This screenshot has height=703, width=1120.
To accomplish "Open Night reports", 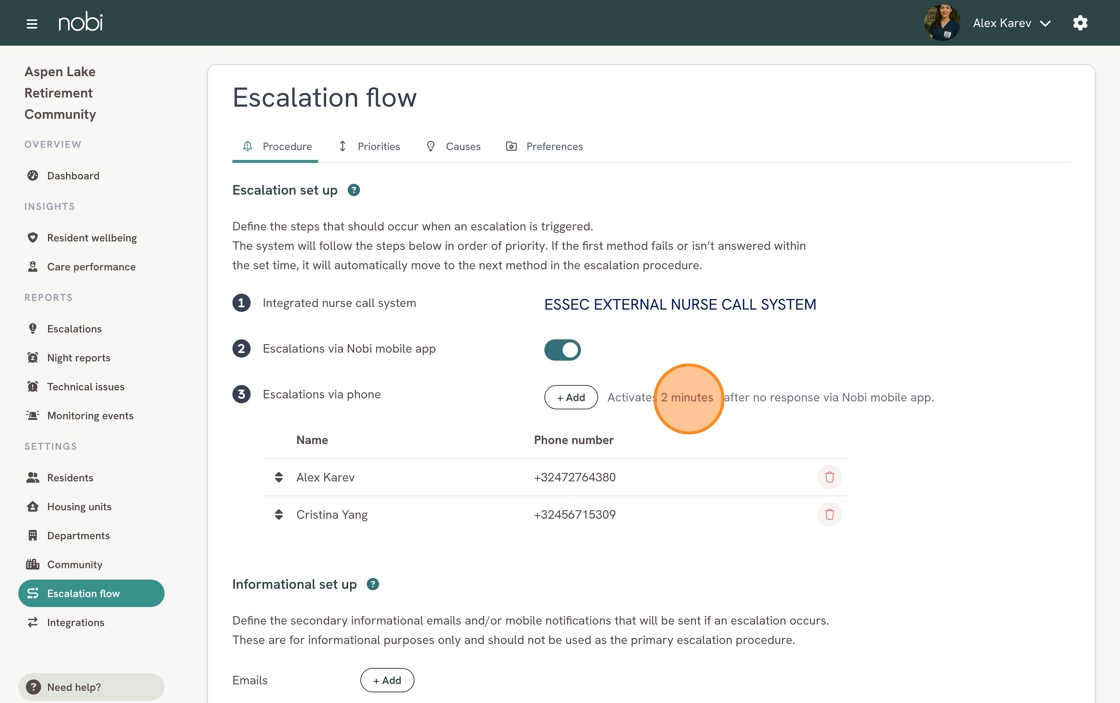I will pyautogui.click(x=79, y=358).
